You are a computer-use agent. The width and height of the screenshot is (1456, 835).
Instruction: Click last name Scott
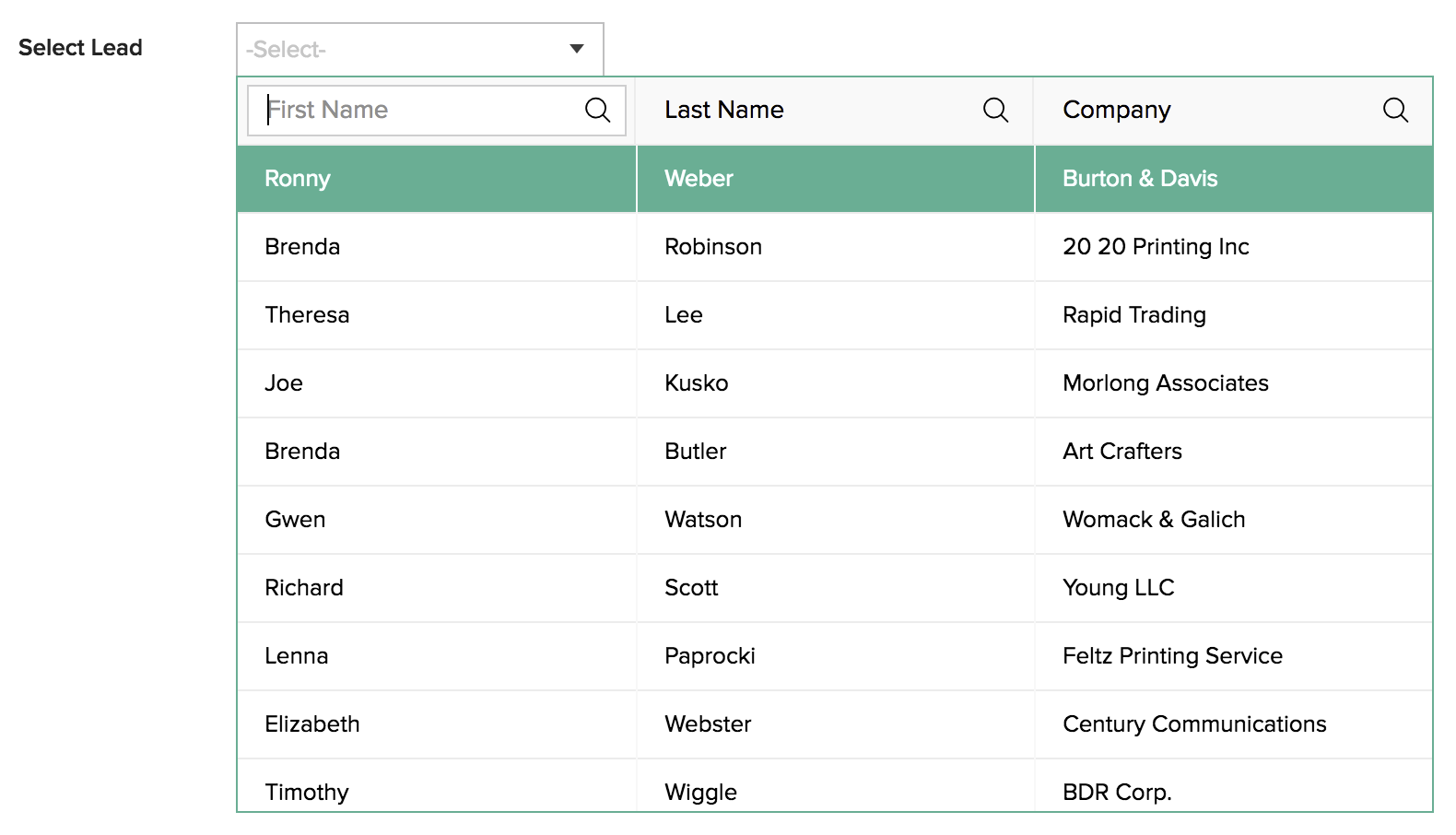coord(691,588)
